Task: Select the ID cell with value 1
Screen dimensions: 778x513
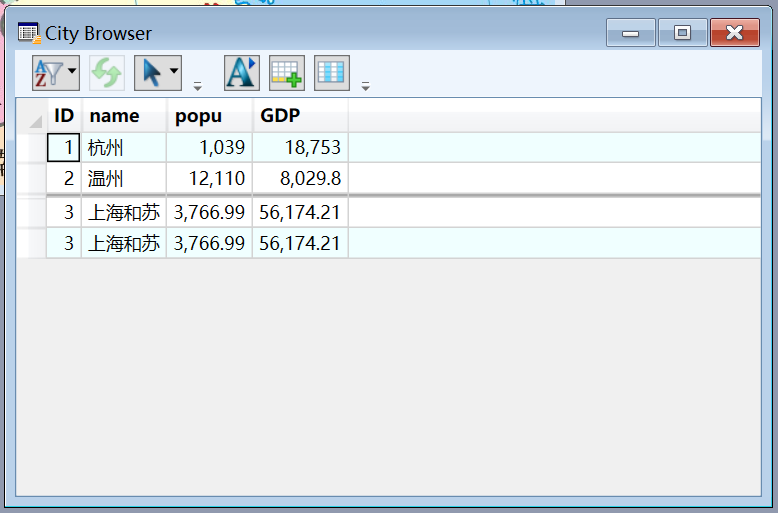Action: pyautogui.click(x=64, y=147)
